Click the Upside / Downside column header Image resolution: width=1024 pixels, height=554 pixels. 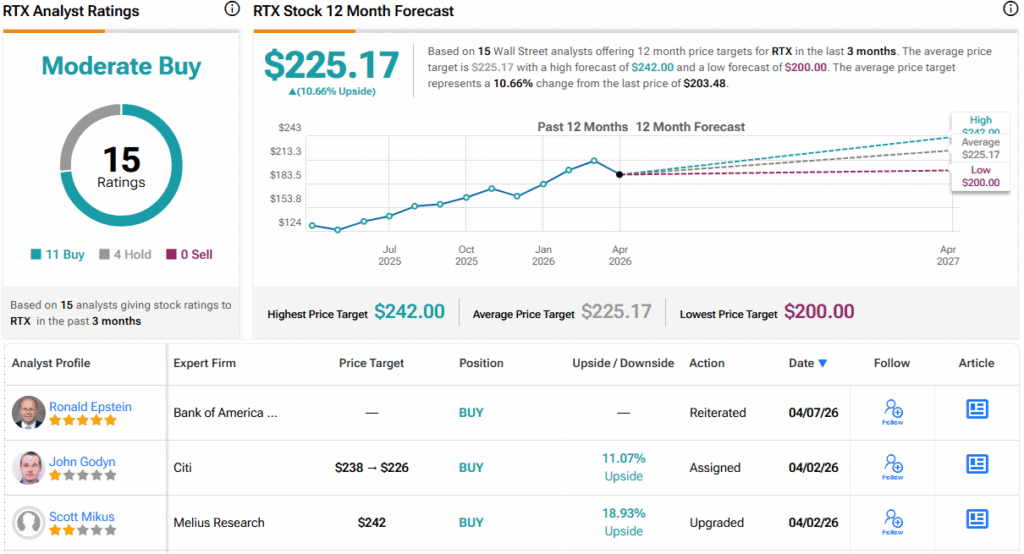623,363
